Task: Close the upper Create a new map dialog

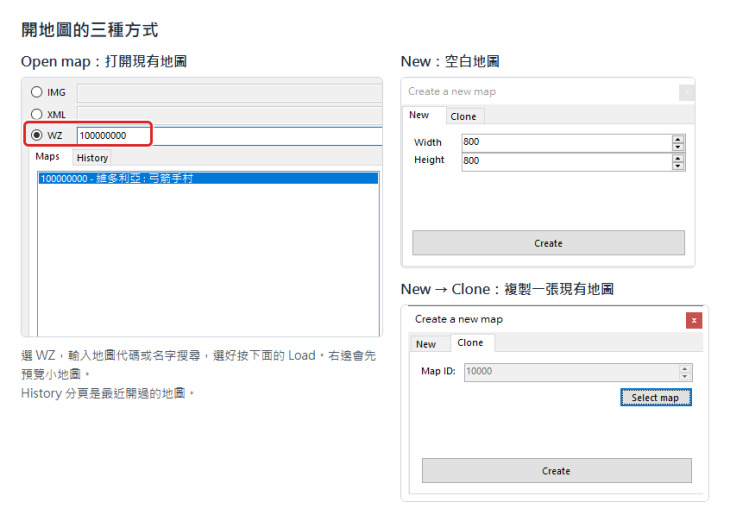Action: [x=687, y=93]
